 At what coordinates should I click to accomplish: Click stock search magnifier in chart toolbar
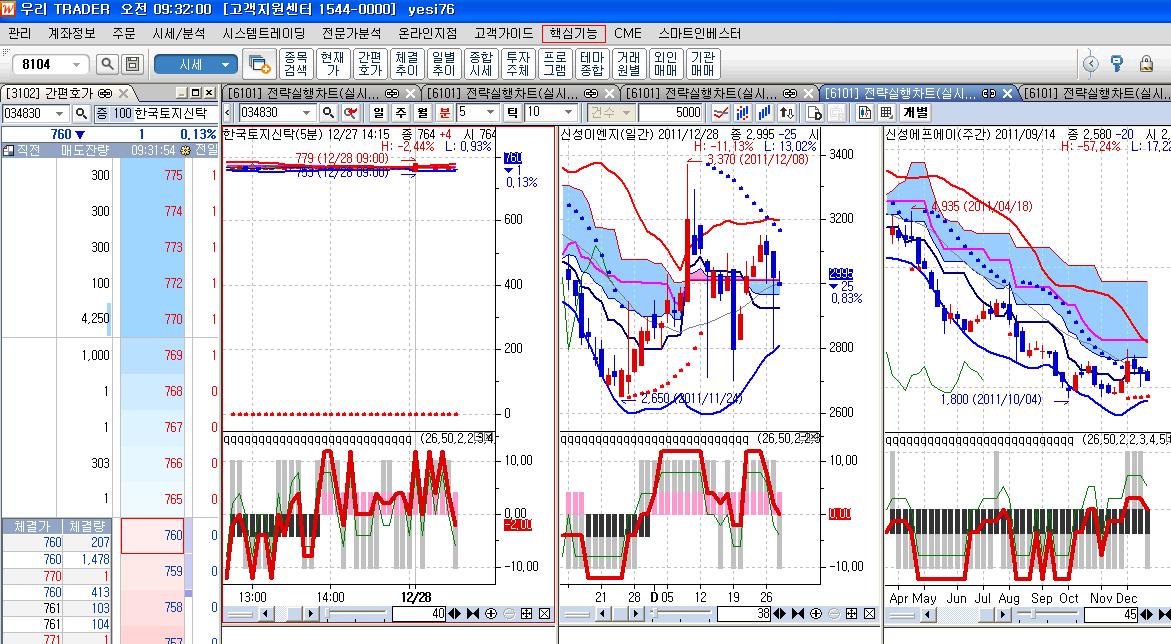[x=329, y=113]
